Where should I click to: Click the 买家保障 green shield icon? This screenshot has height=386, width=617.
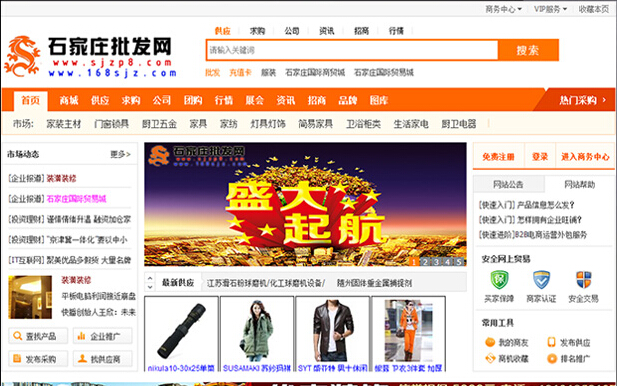(499, 280)
